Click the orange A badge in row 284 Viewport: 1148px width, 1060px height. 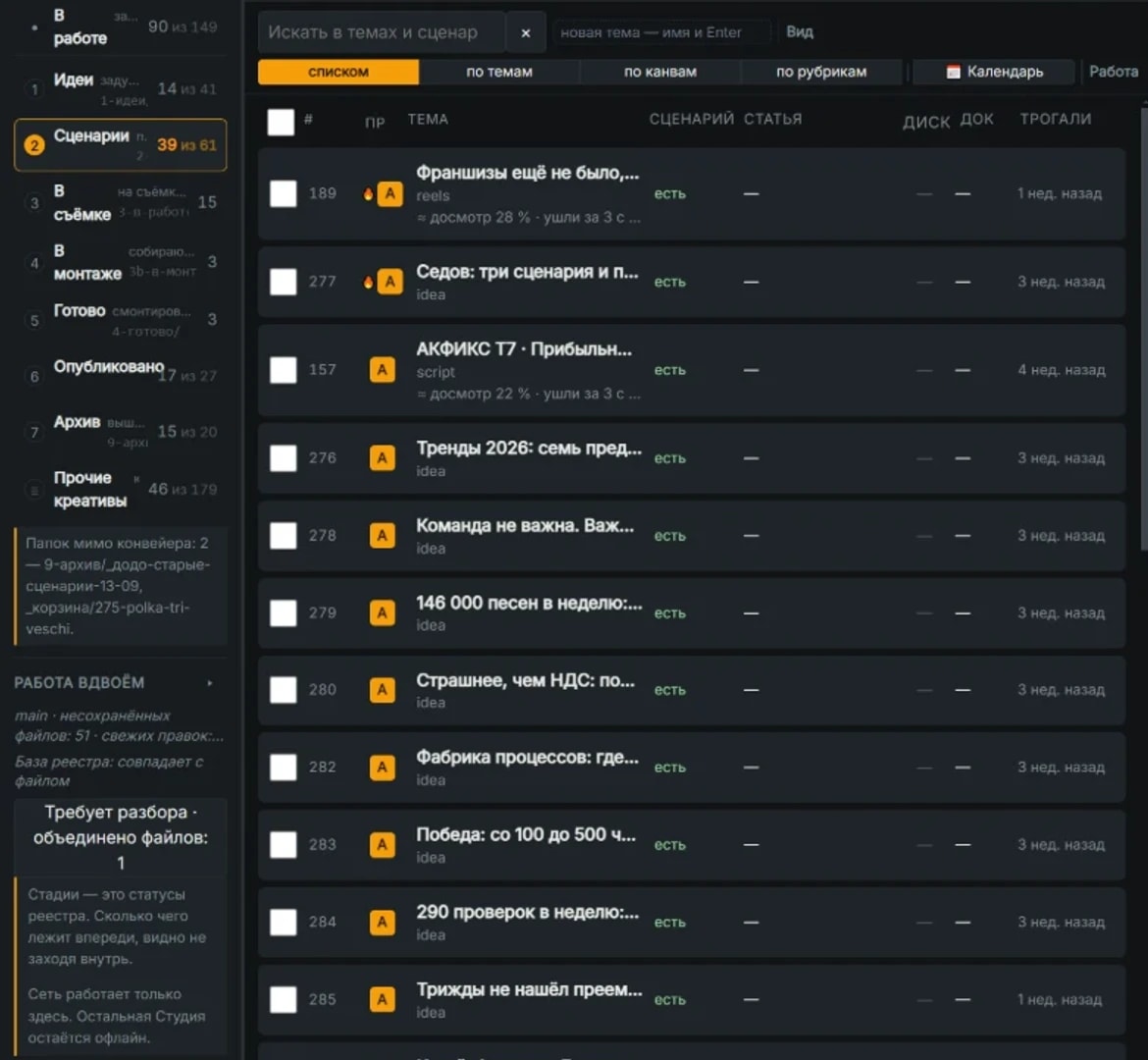383,923
